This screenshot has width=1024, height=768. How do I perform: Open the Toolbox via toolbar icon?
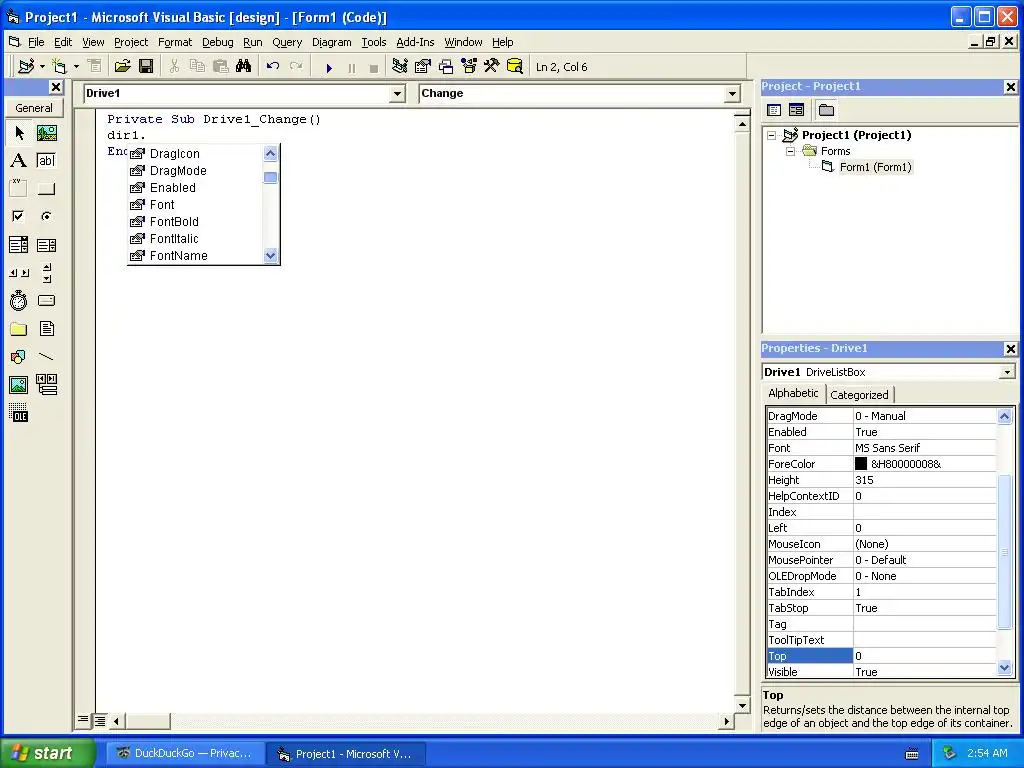click(492, 67)
